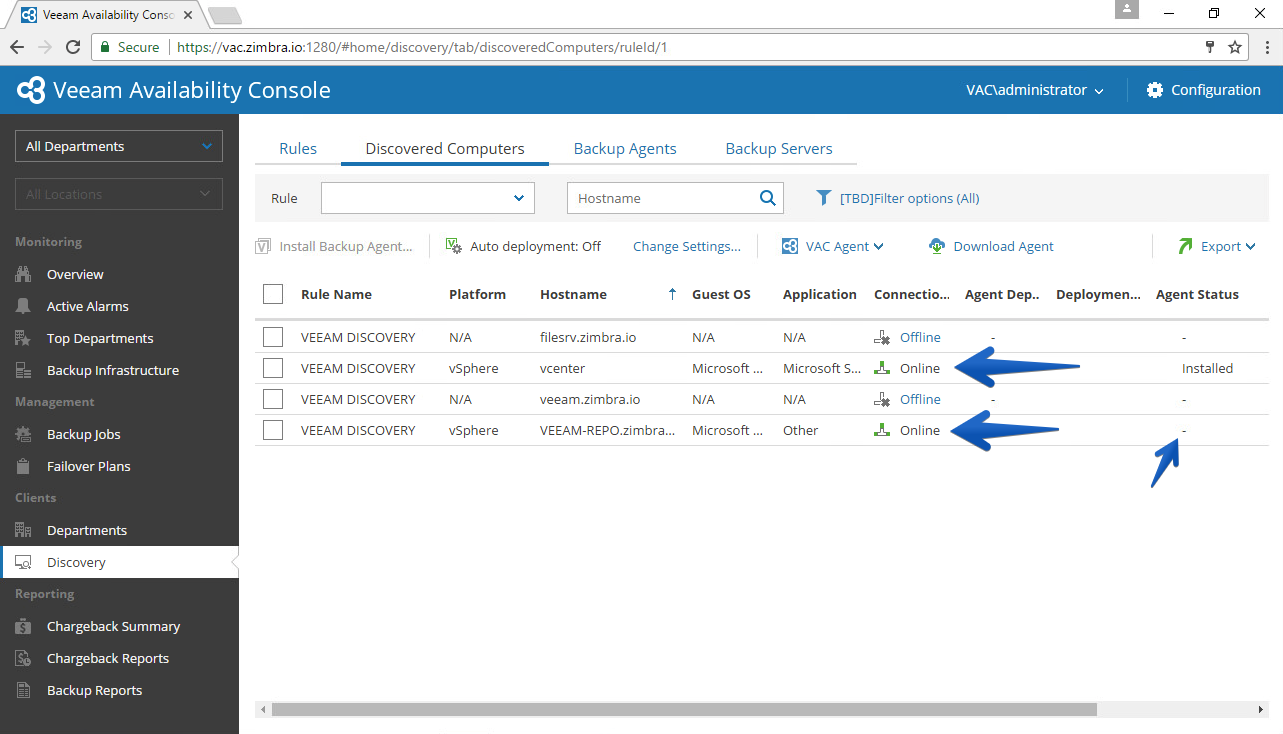Viewport: 1283px width, 734px height.
Task: Open Configuration gear icon
Action: coord(1155,90)
